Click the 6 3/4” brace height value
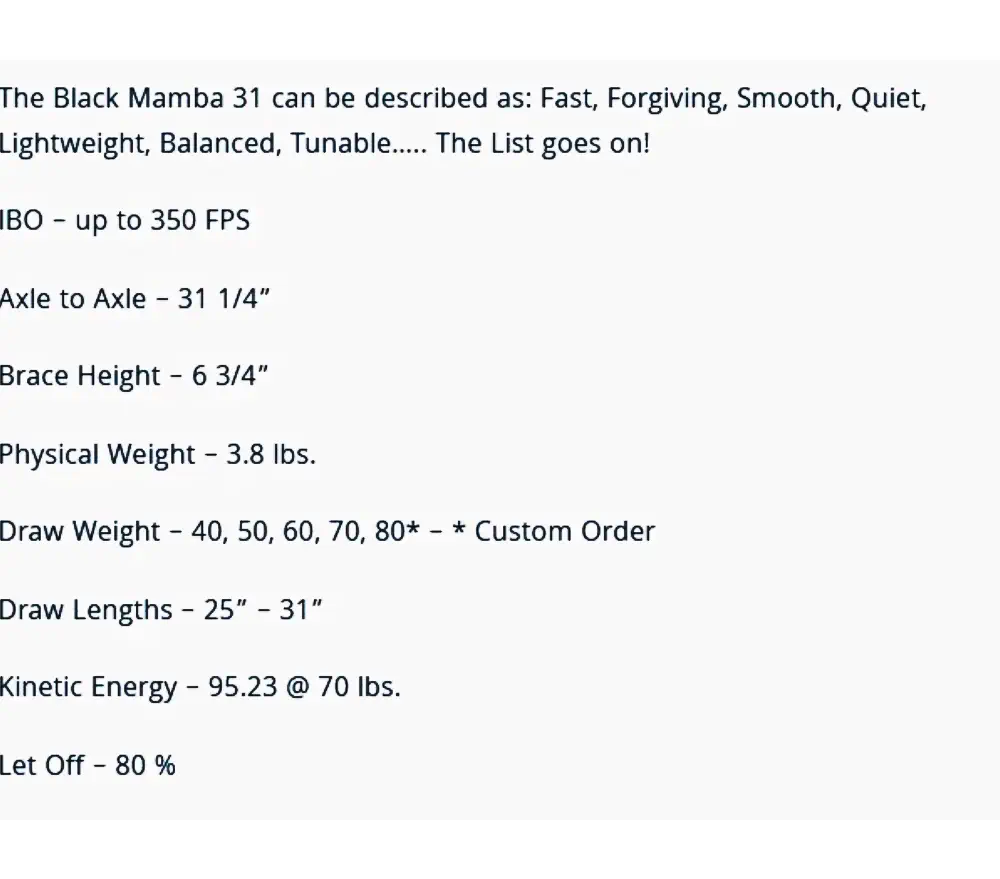Viewport: 1000px width, 879px height. [231, 376]
